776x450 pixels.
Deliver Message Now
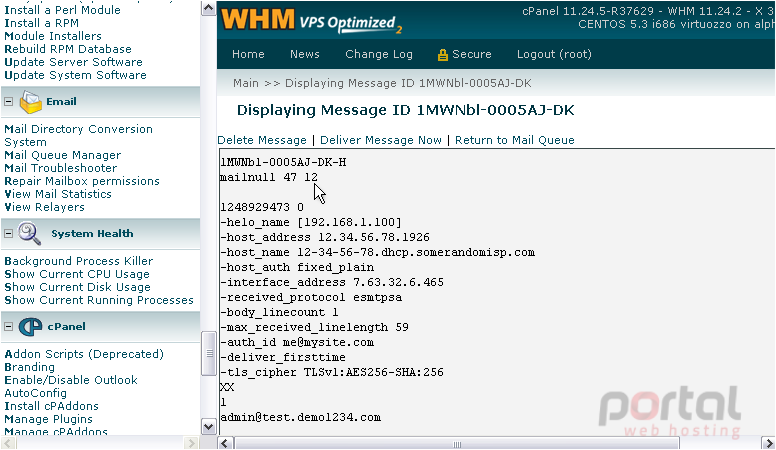381,140
